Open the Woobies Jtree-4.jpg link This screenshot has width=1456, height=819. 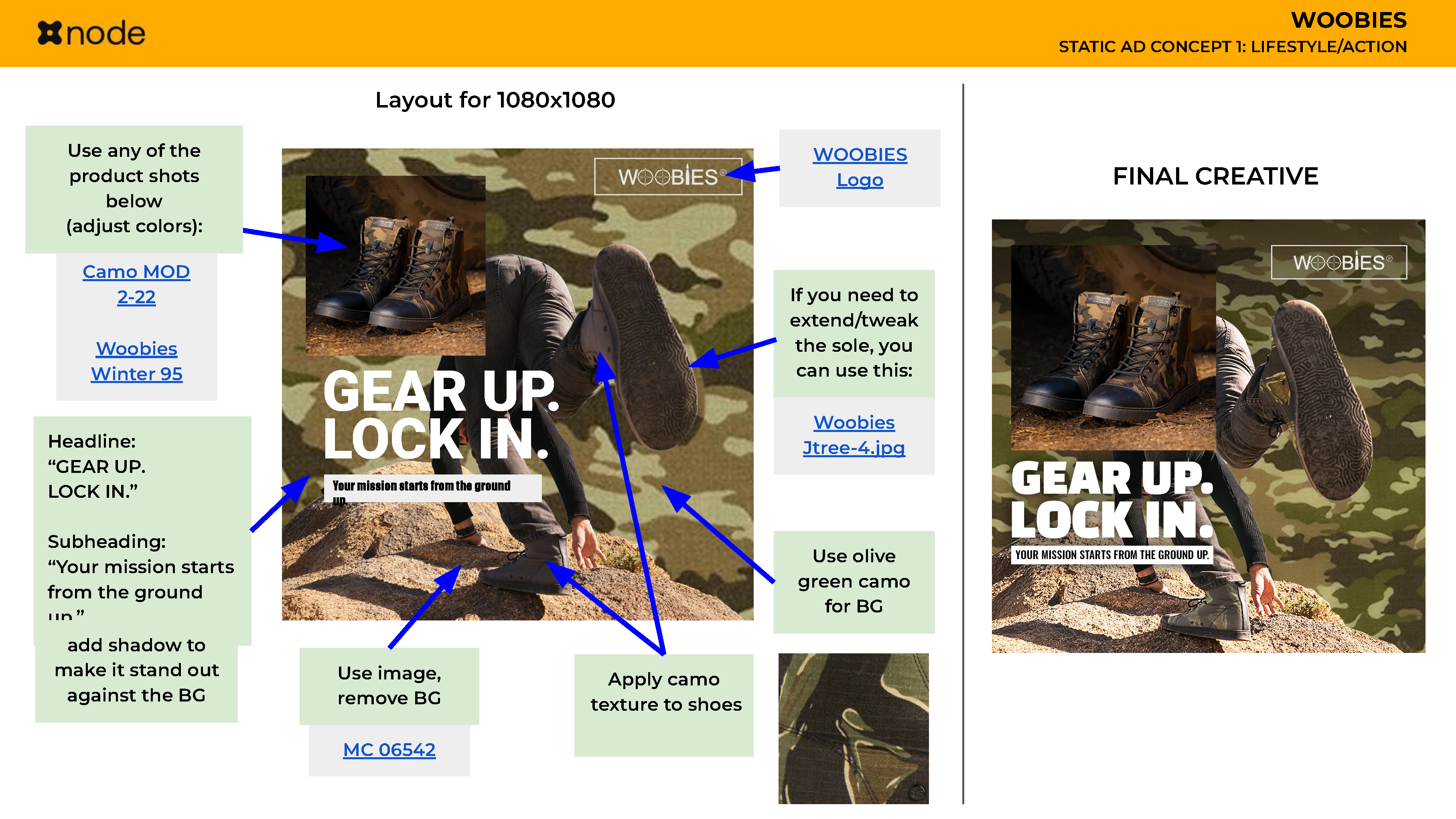point(854,435)
